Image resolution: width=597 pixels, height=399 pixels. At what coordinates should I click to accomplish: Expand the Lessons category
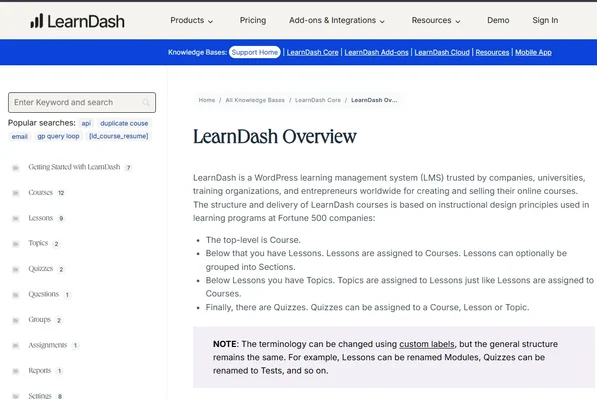pos(40,218)
